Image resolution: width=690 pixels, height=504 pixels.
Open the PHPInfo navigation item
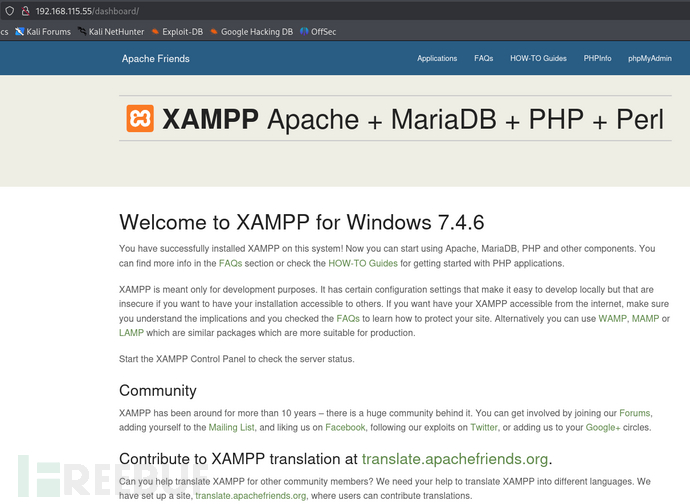coord(597,58)
